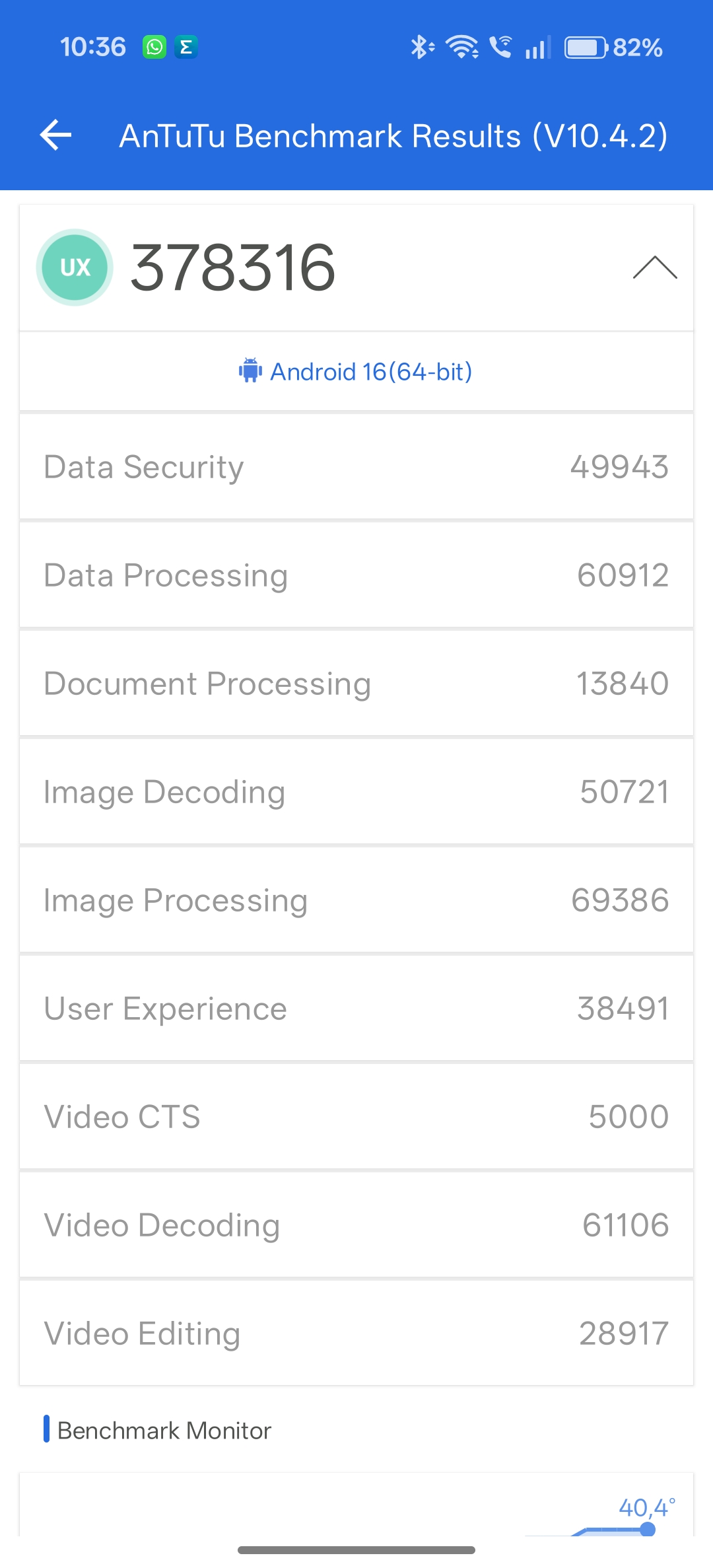Select the Data Processing row
This screenshot has height=1568, width=713.
click(356, 575)
